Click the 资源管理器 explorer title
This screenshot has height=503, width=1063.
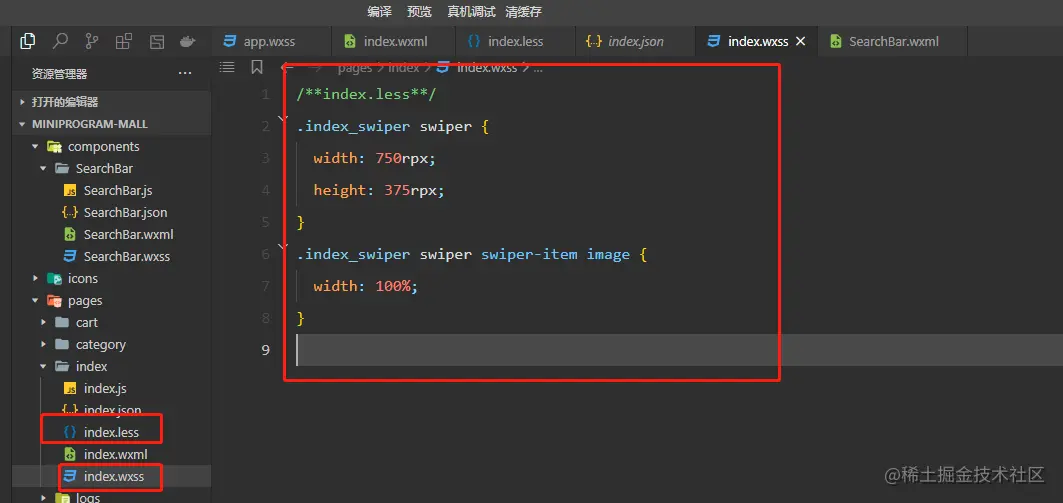tap(59, 74)
